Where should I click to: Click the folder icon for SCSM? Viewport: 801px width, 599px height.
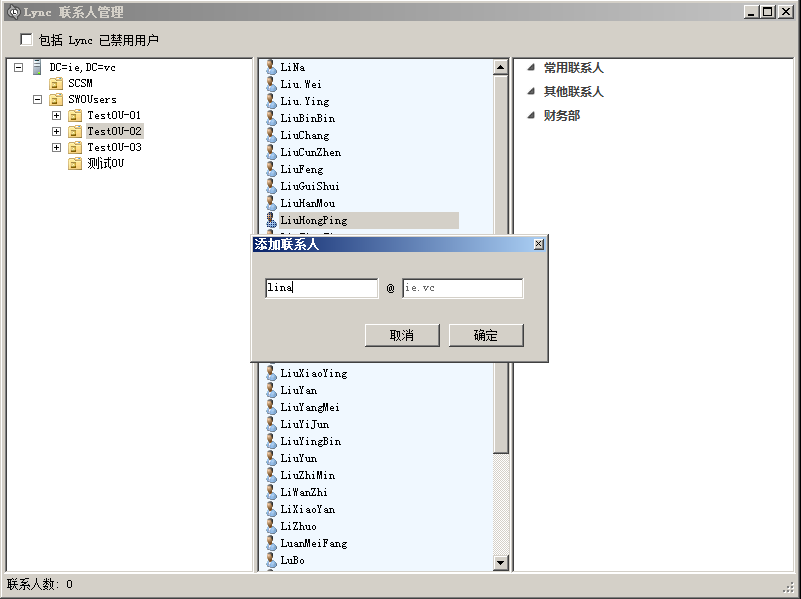(56, 84)
